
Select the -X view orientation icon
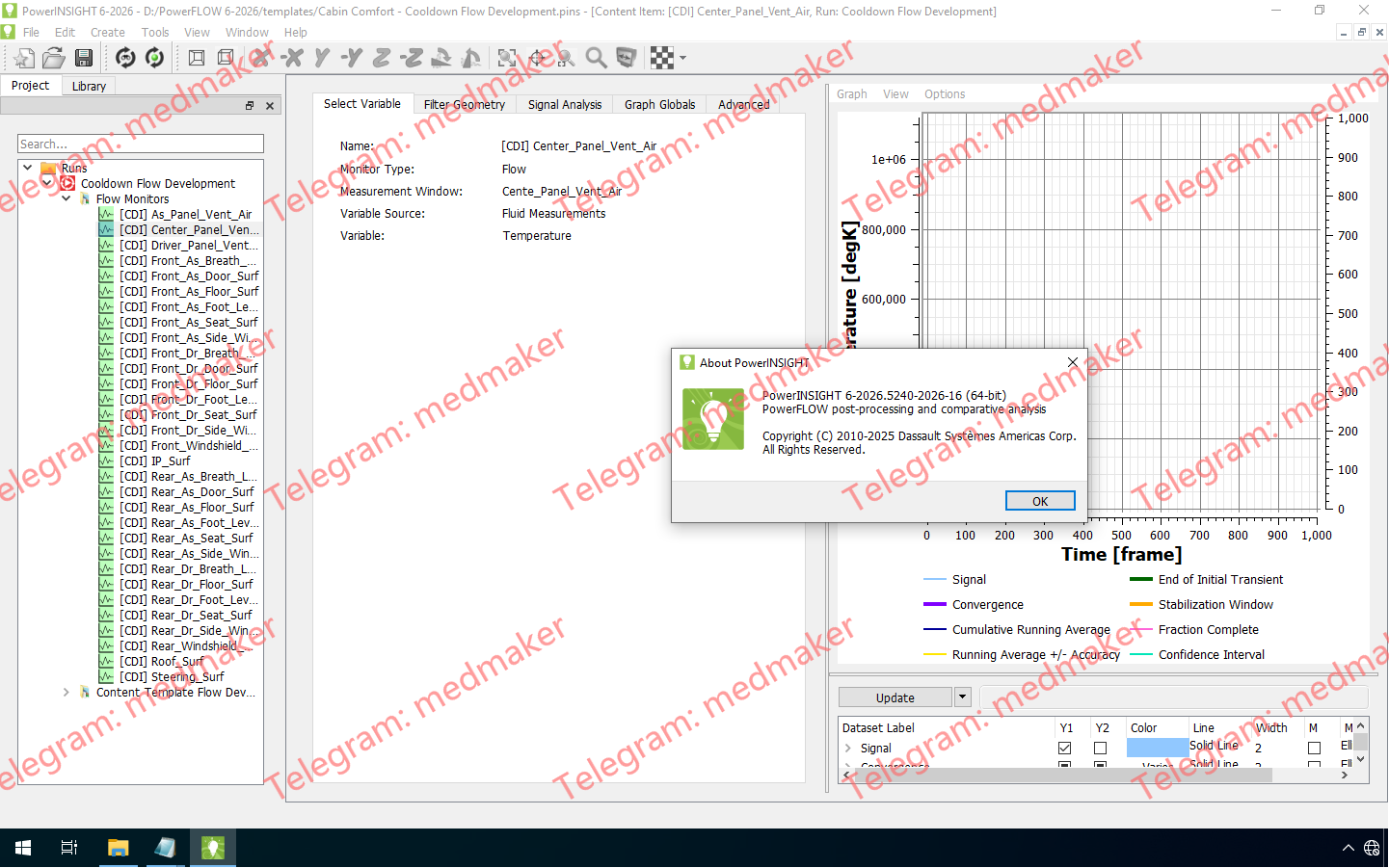click(293, 58)
